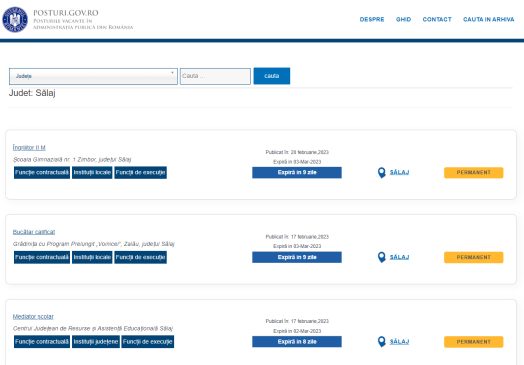Click Expiră în 03-Mar-2023 text, Bucătar card
The height and width of the screenshot is (365, 524).
297,246
